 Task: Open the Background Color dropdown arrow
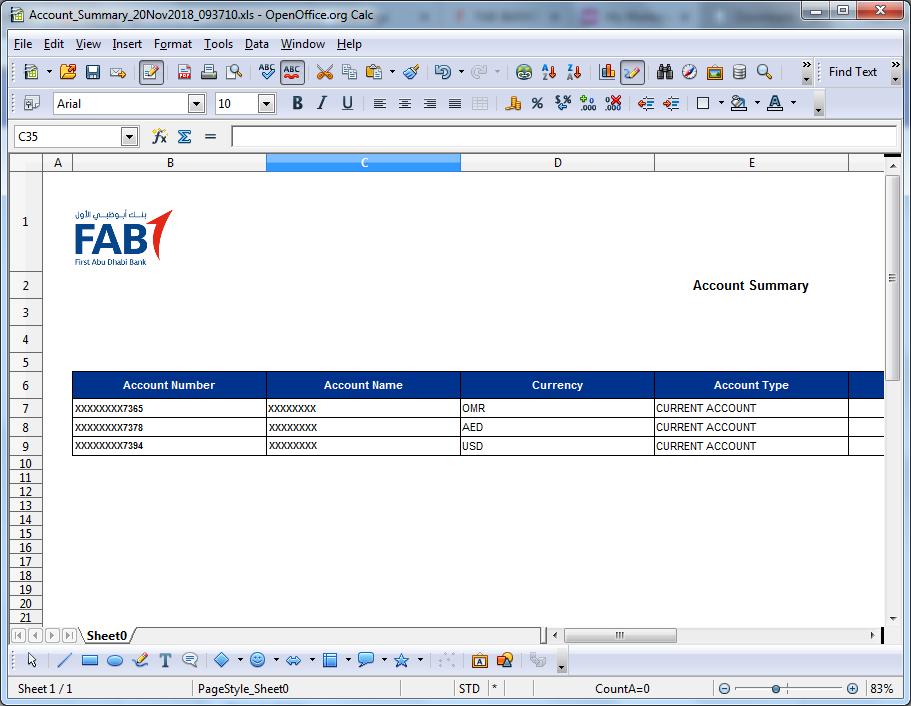click(757, 103)
